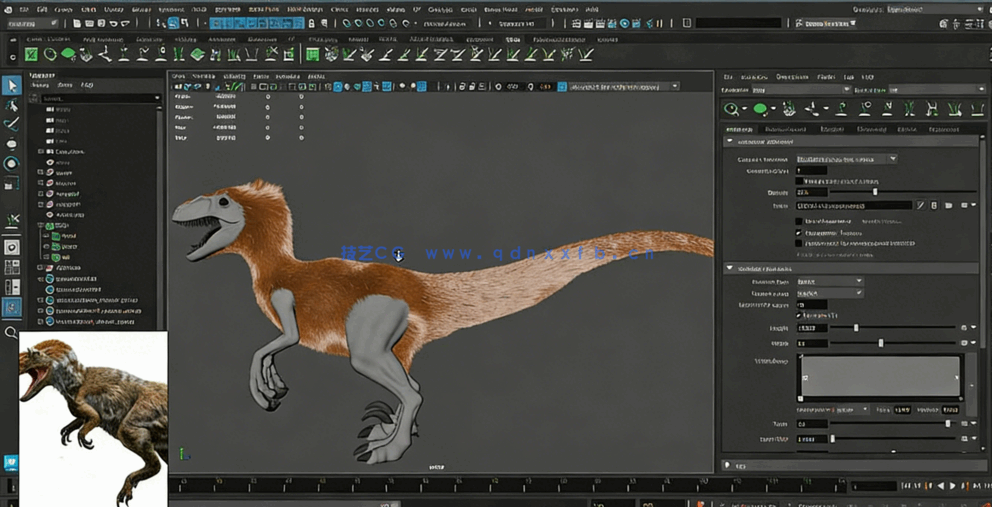Switch to the second tab in the XGen panel
Image resolution: width=992 pixels, height=507 pixels.
pyautogui.click(x=785, y=129)
